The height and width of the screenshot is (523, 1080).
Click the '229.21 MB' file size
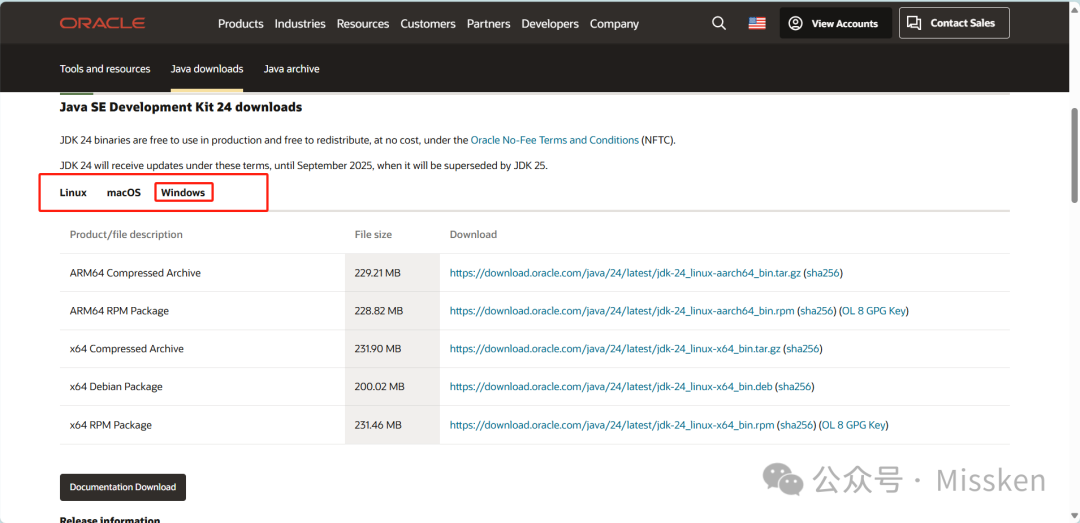tap(377, 273)
